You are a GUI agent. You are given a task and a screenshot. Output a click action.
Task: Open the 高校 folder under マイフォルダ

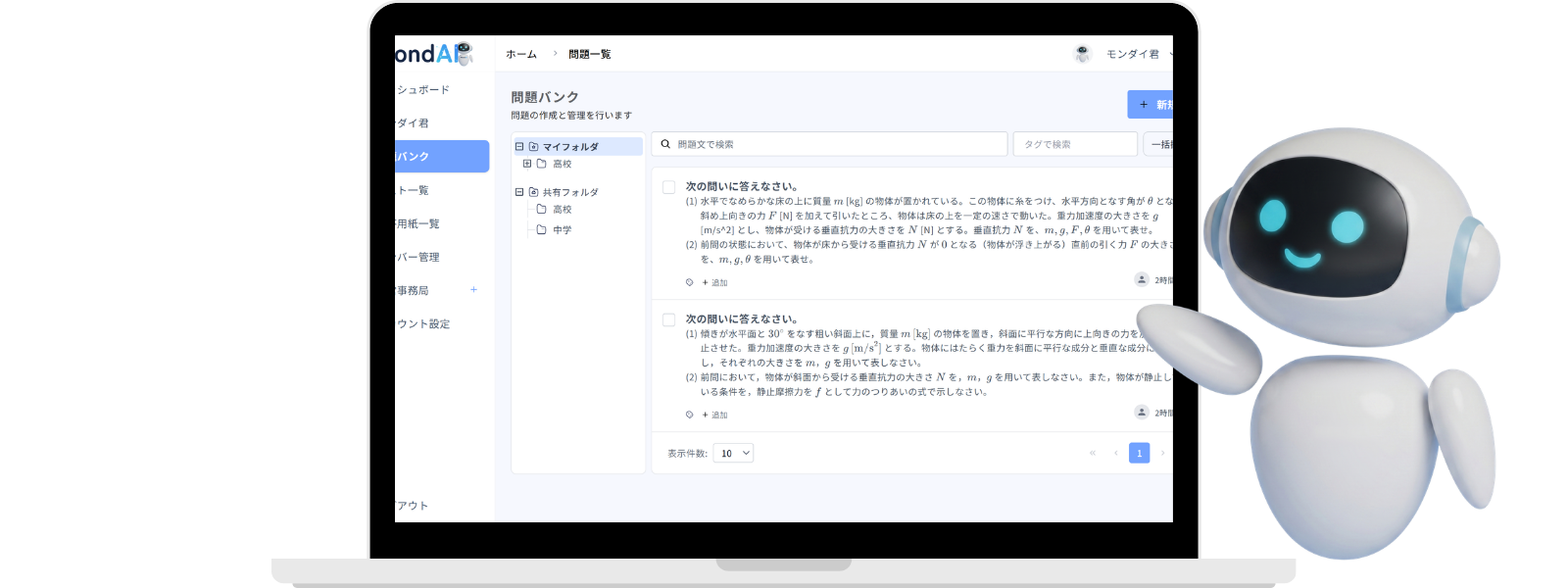(562, 164)
